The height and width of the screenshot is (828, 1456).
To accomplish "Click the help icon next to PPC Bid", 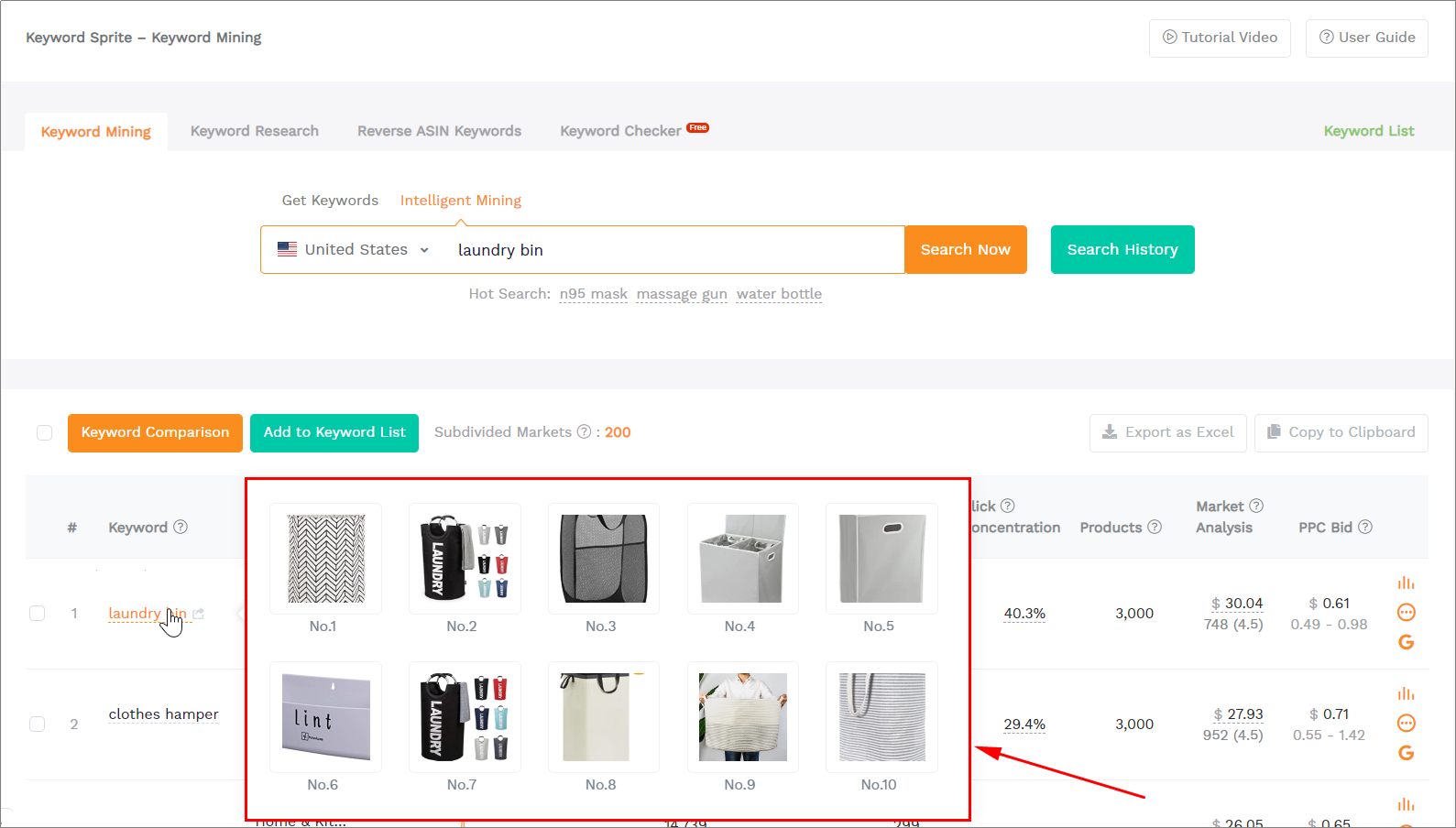I will click(x=1365, y=527).
